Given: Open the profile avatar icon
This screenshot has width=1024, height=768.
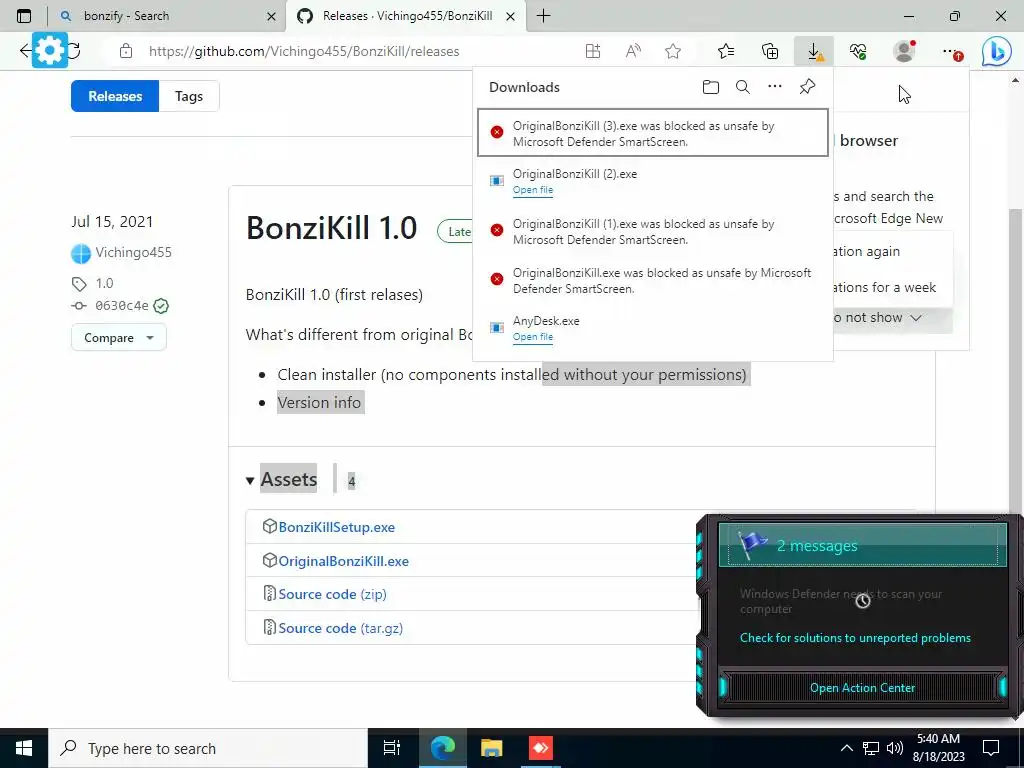Looking at the screenshot, I should click(904, 51).
